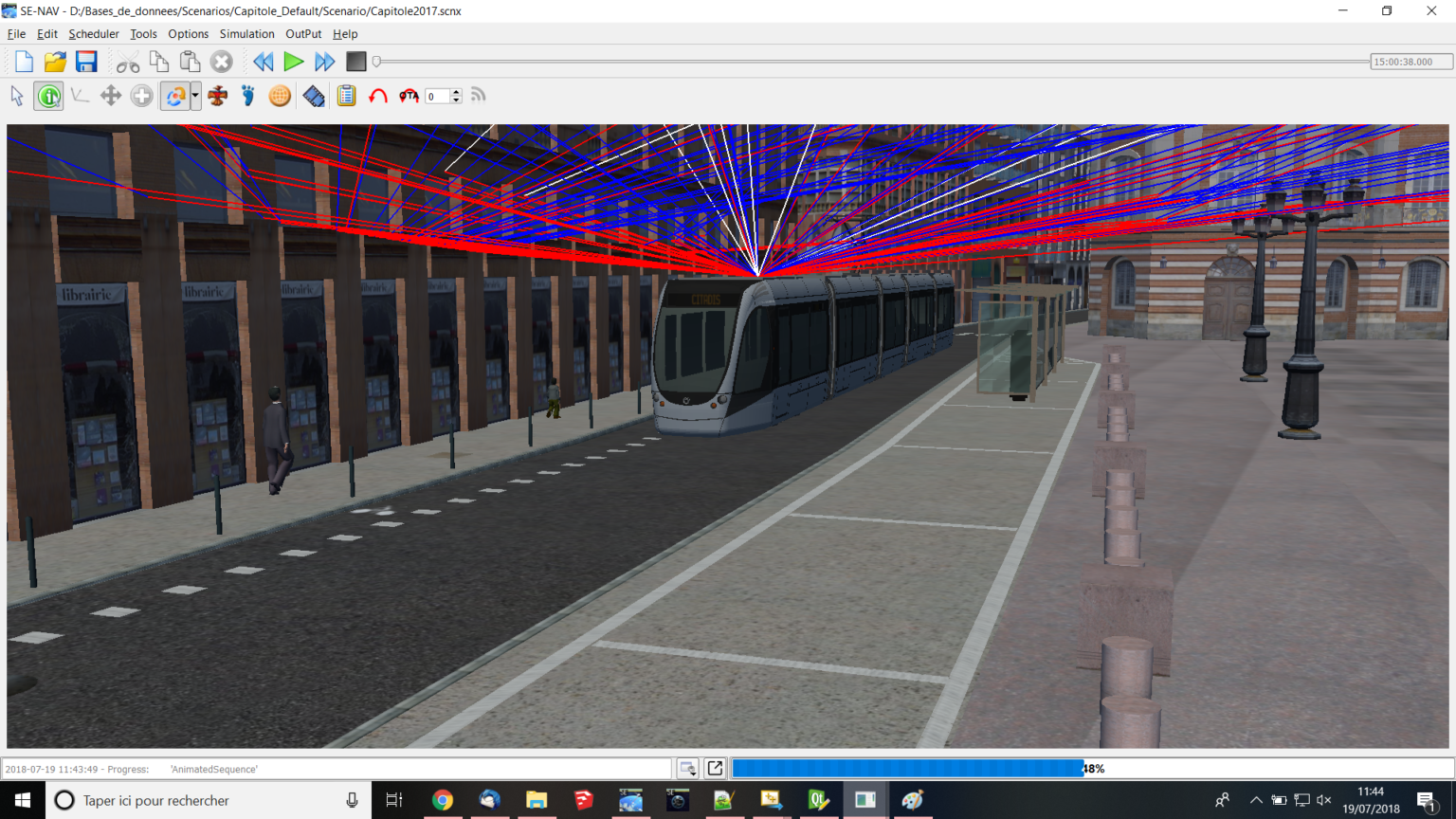This screenshot has height=819, width=1456.
Task: Toggle the rotate view mode button
Action: click(x=174, y=96)
